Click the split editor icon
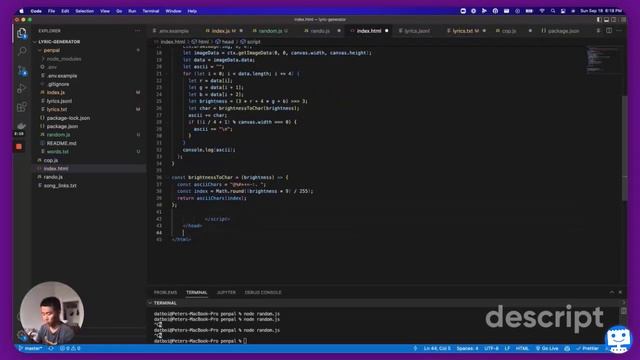 [609, 31]
